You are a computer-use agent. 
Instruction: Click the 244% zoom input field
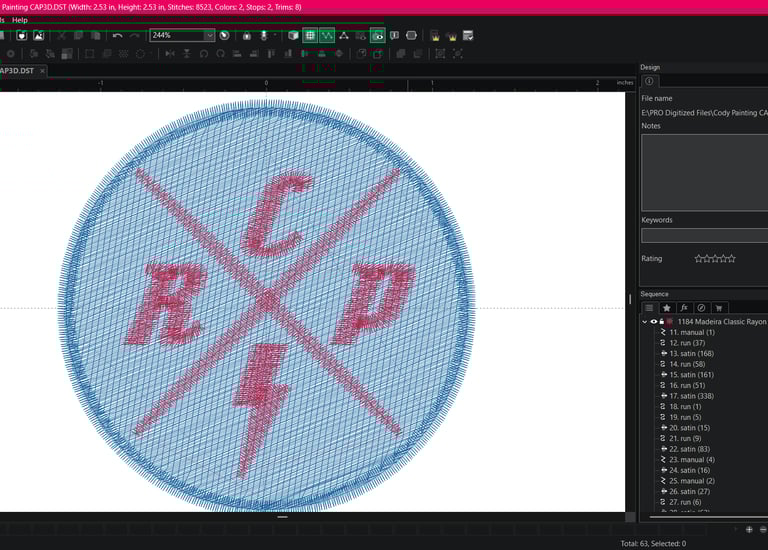pyautogui.click(x=177, y=35)
